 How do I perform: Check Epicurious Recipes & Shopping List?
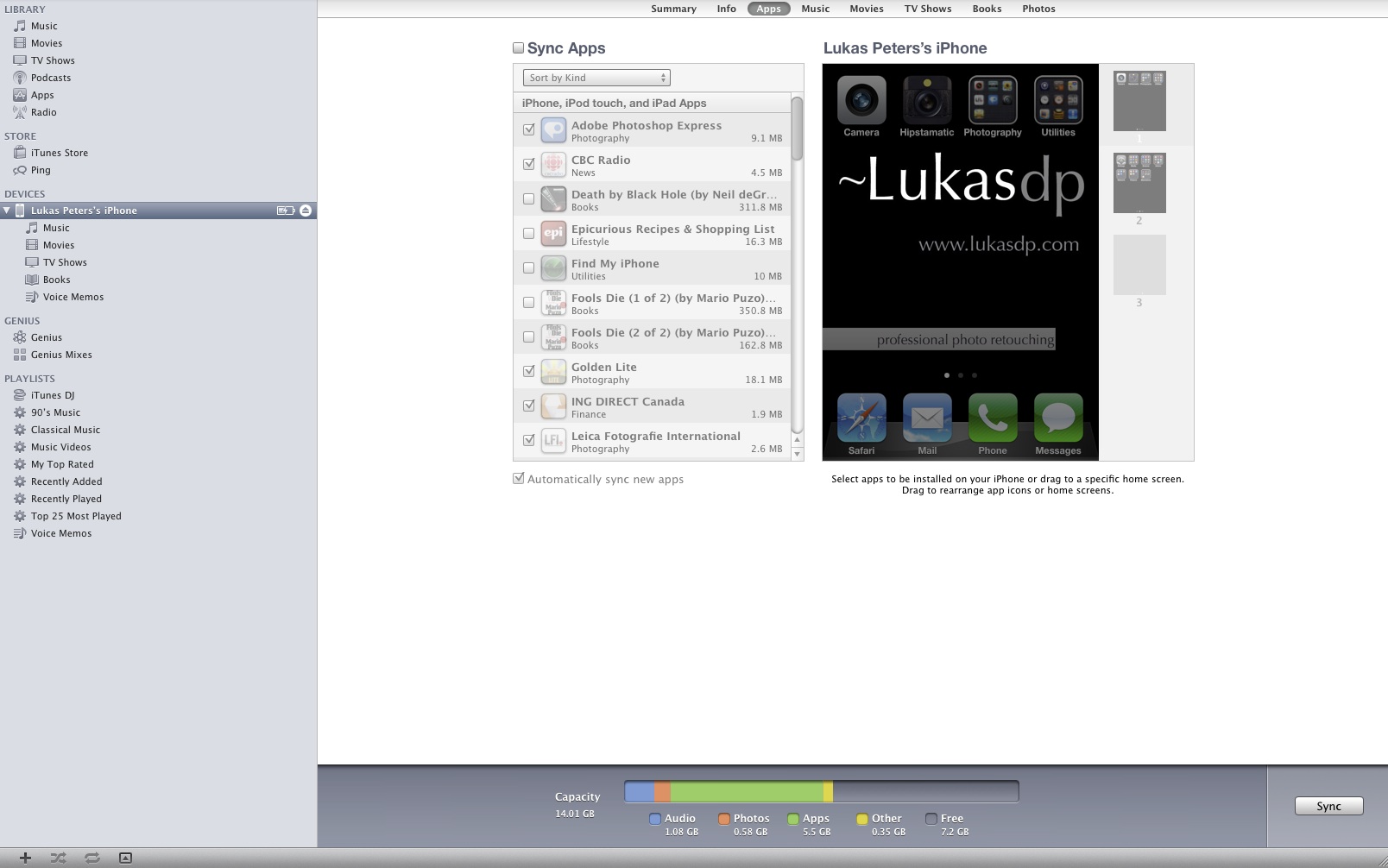coord(529,233)
